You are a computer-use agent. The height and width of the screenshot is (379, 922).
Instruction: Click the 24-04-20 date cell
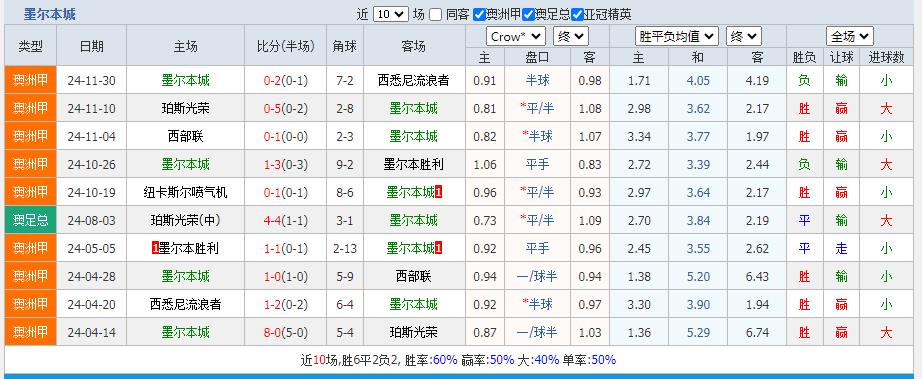point(92,304)
